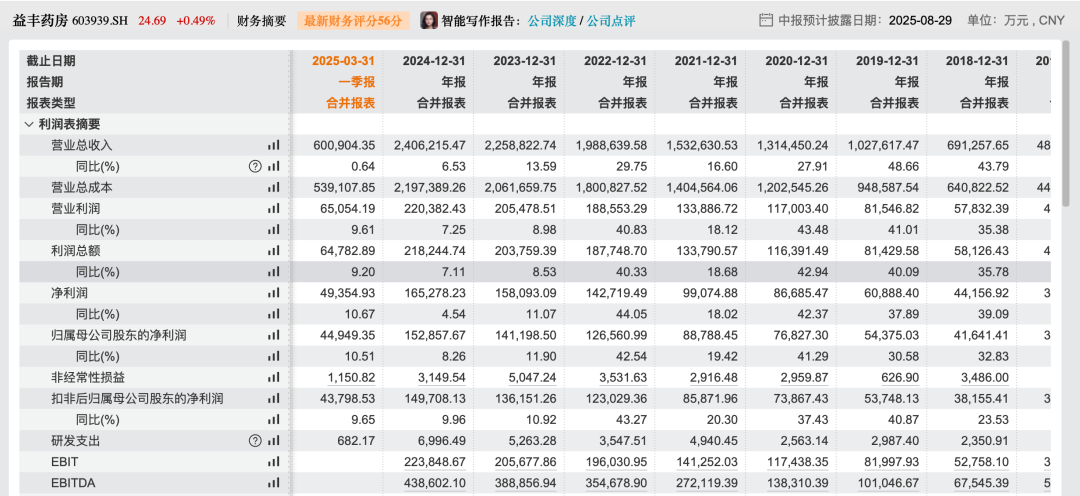1080x496 pixels.
Task: Open the 公司深度 report link
Action: coord(551,21)
